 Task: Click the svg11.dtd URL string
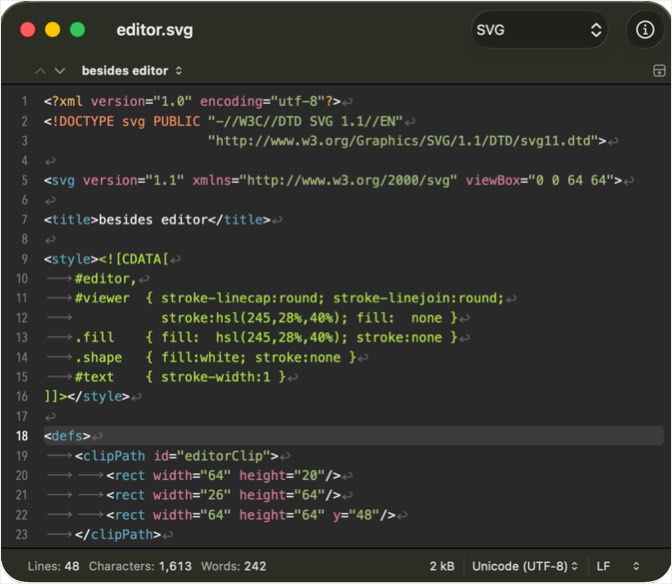click(x=403, y=141)
